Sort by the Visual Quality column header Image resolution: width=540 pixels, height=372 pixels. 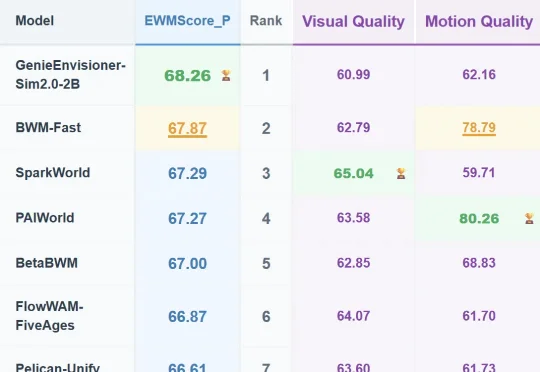point(353,21)
